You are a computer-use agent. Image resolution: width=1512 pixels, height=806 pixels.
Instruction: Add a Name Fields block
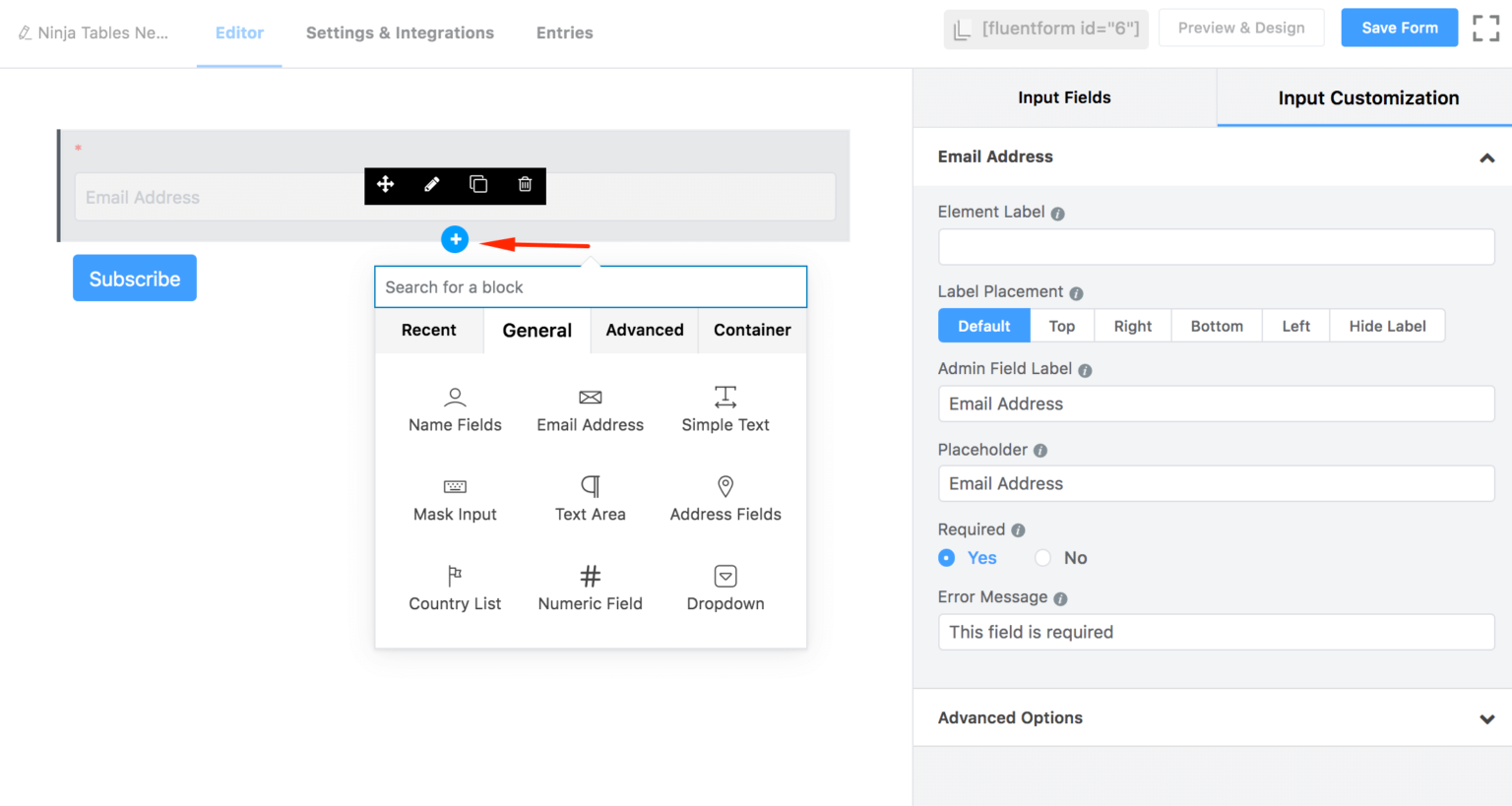455,407
